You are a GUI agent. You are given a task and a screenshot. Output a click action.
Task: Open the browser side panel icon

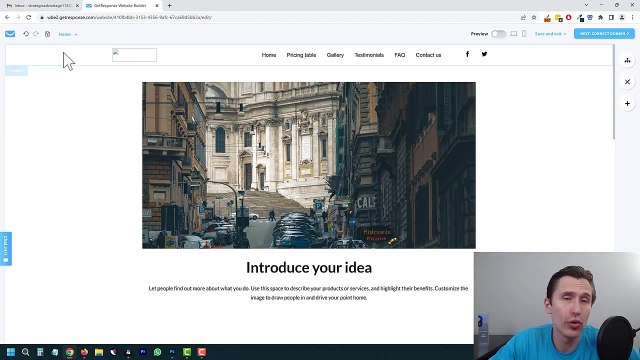611,18
